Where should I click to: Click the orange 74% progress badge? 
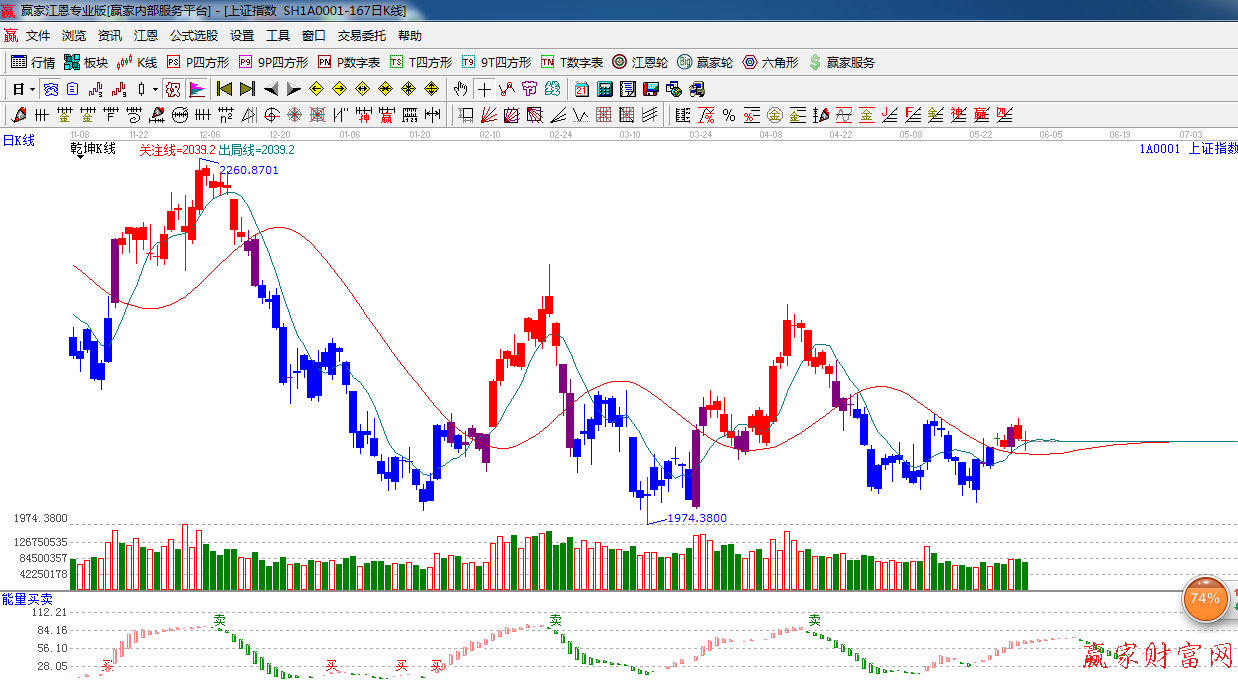(x=1205, y=599)
